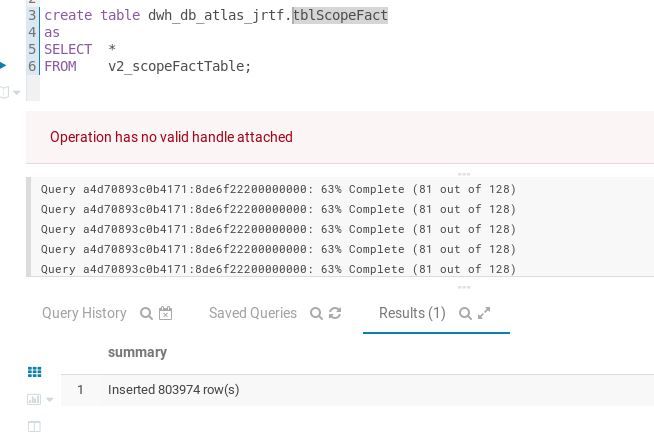The image size is (654, 432).
Task: Refresh the Saved Queries list
Action: (x=335, y=313)
